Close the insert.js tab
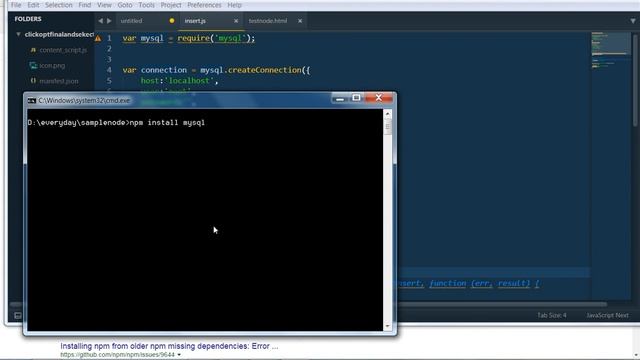Viewport: 640px width, 360px height. tap(236, 21)
